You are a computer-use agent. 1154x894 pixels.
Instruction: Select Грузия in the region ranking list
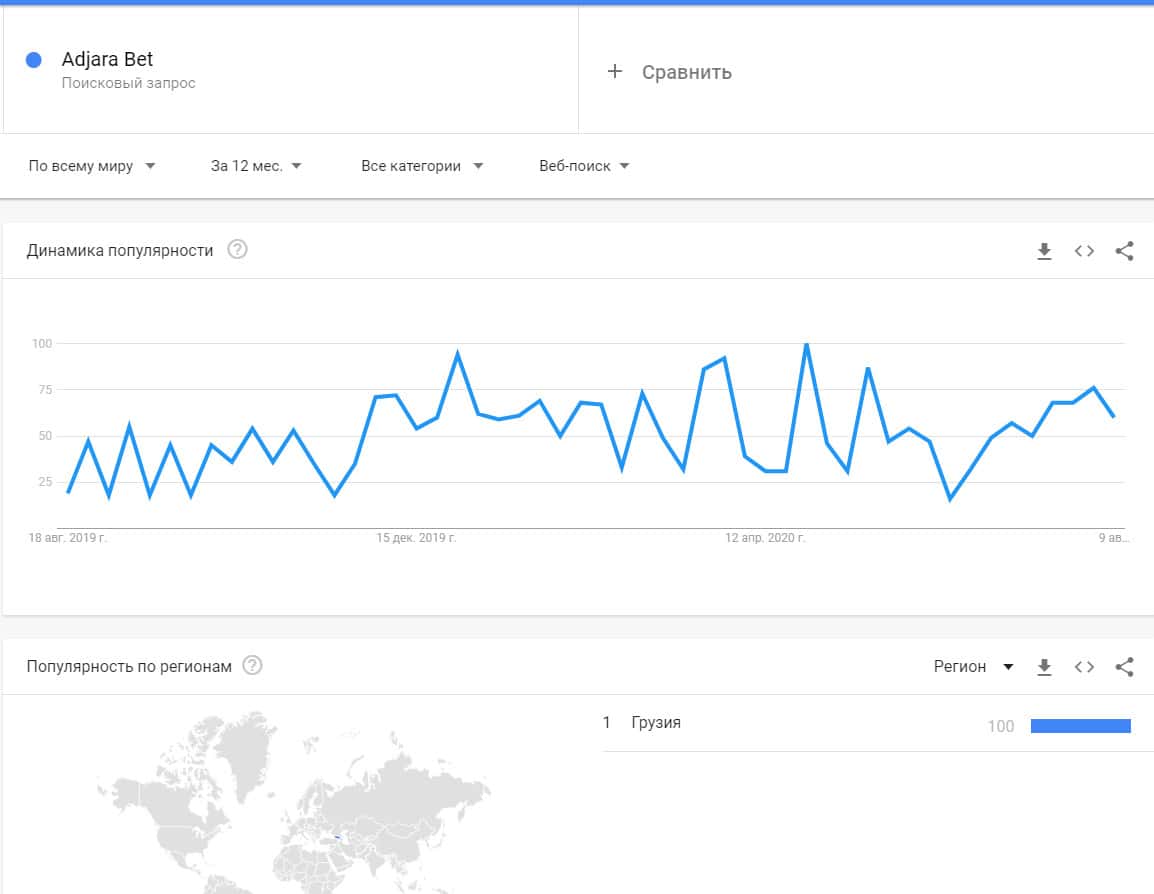(x=656, y=723)
